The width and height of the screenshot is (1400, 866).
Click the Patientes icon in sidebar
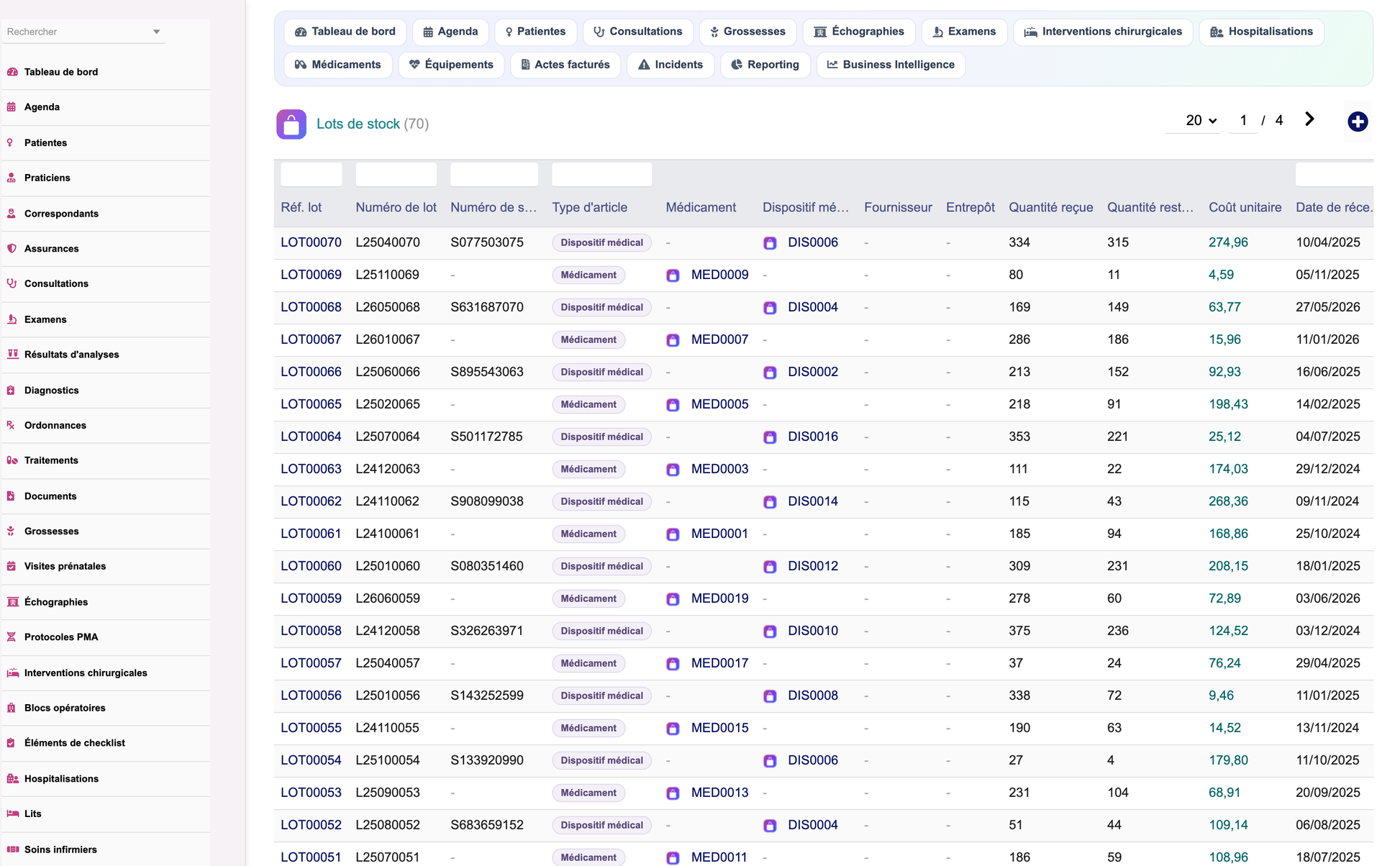[10, 142]
